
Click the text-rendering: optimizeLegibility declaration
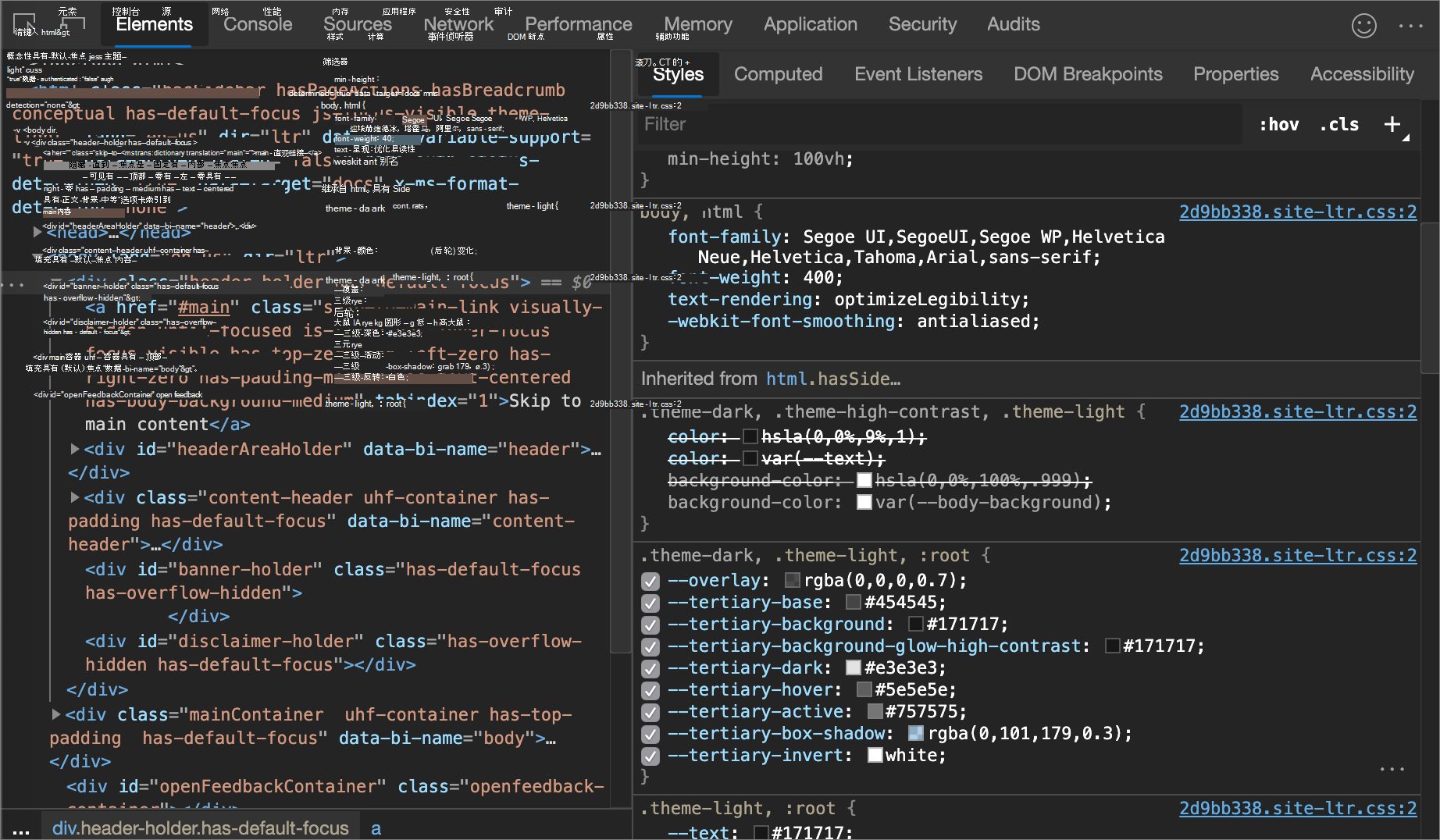tap(849, 299)
